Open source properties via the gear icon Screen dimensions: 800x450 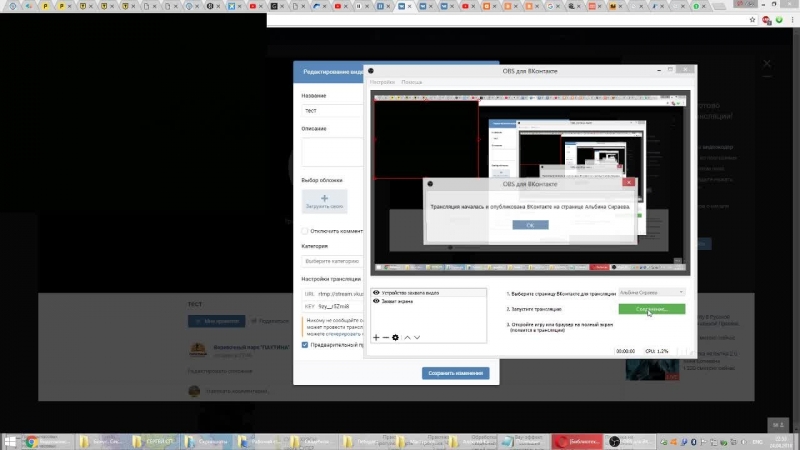pos(395,337)
